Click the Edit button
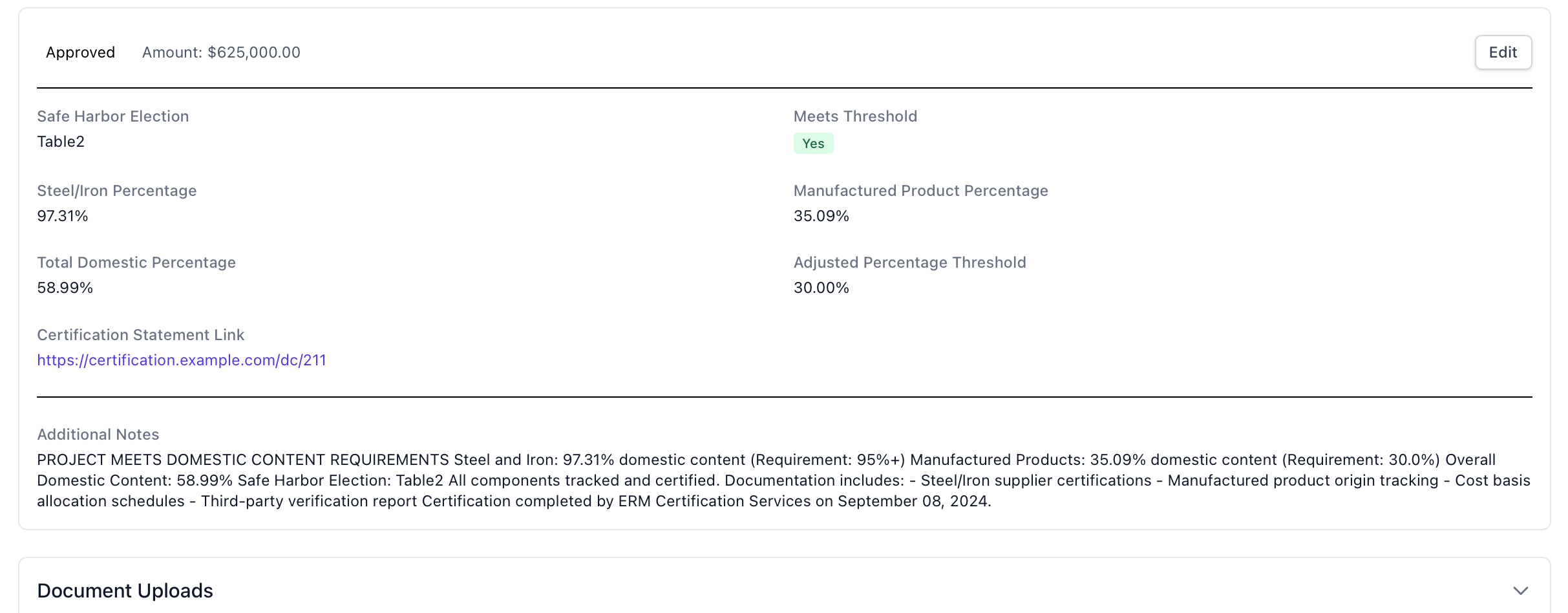Image resolution: width=1568 pixels, height=613 pixels. [1503, 52]
